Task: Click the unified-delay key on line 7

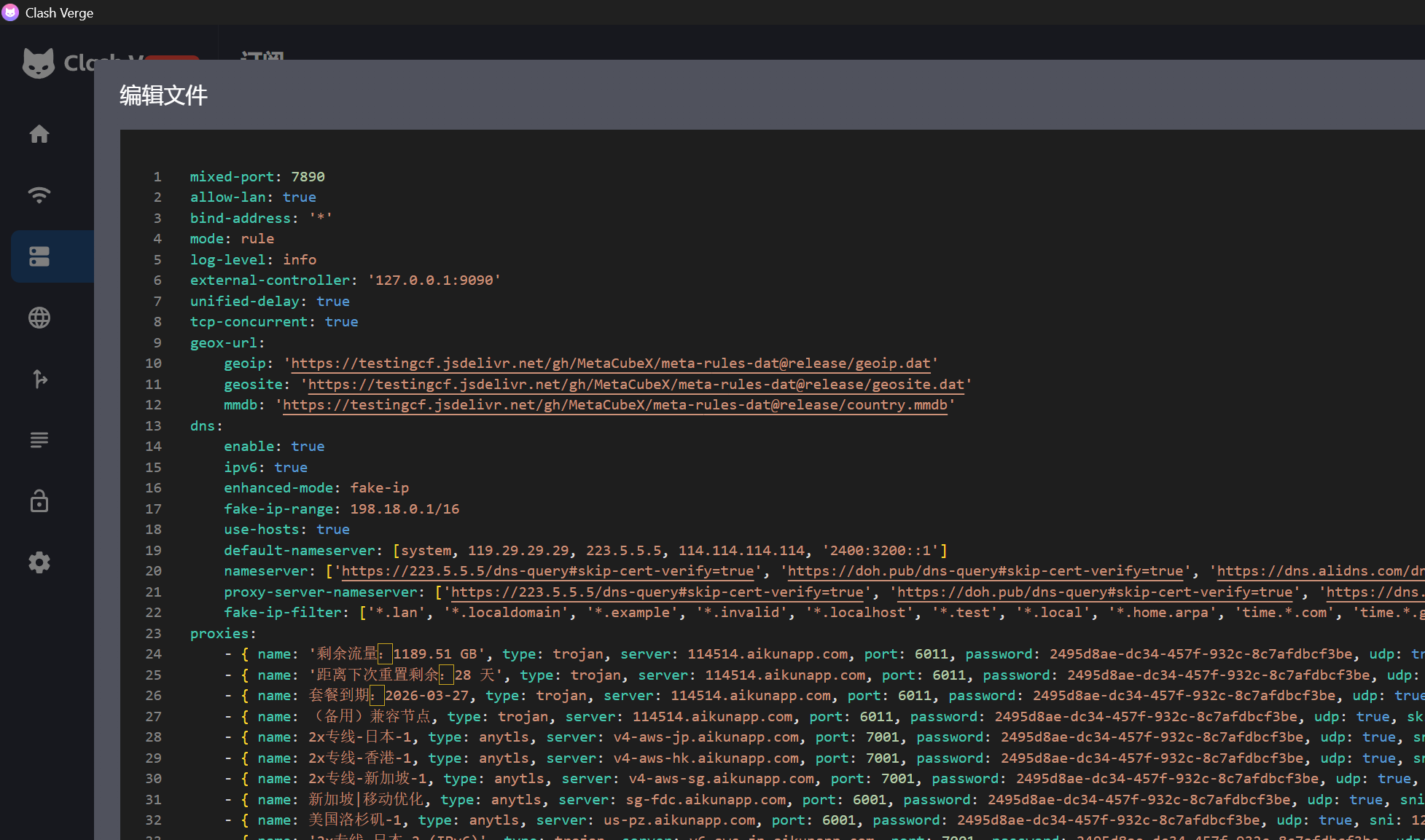Action: point(245,302)
